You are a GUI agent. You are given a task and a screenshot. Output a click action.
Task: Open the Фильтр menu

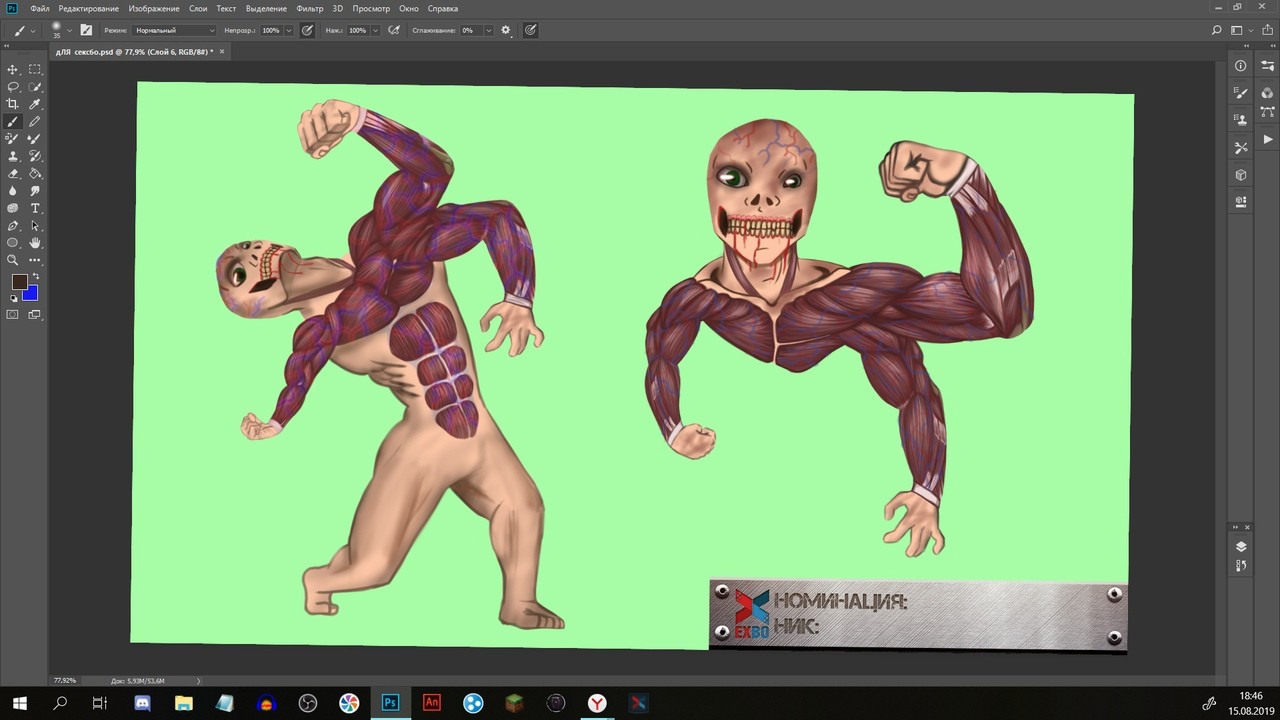coord(310,8)
